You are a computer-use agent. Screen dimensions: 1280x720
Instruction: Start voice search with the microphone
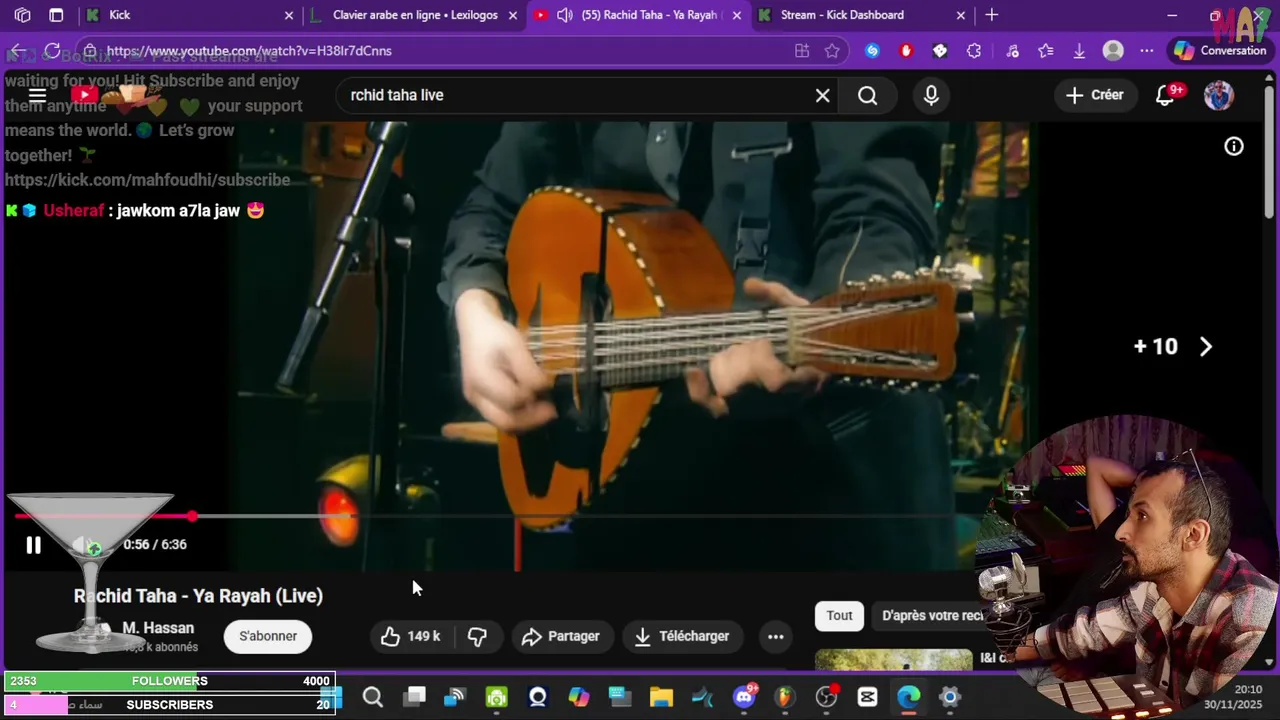click(931, 95)
